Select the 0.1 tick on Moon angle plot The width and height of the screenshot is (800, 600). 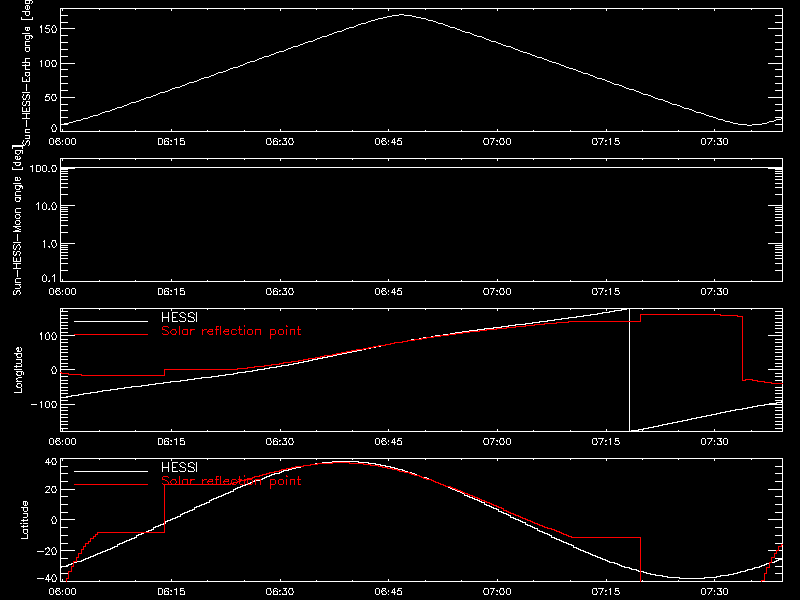(x=49, y=278)
